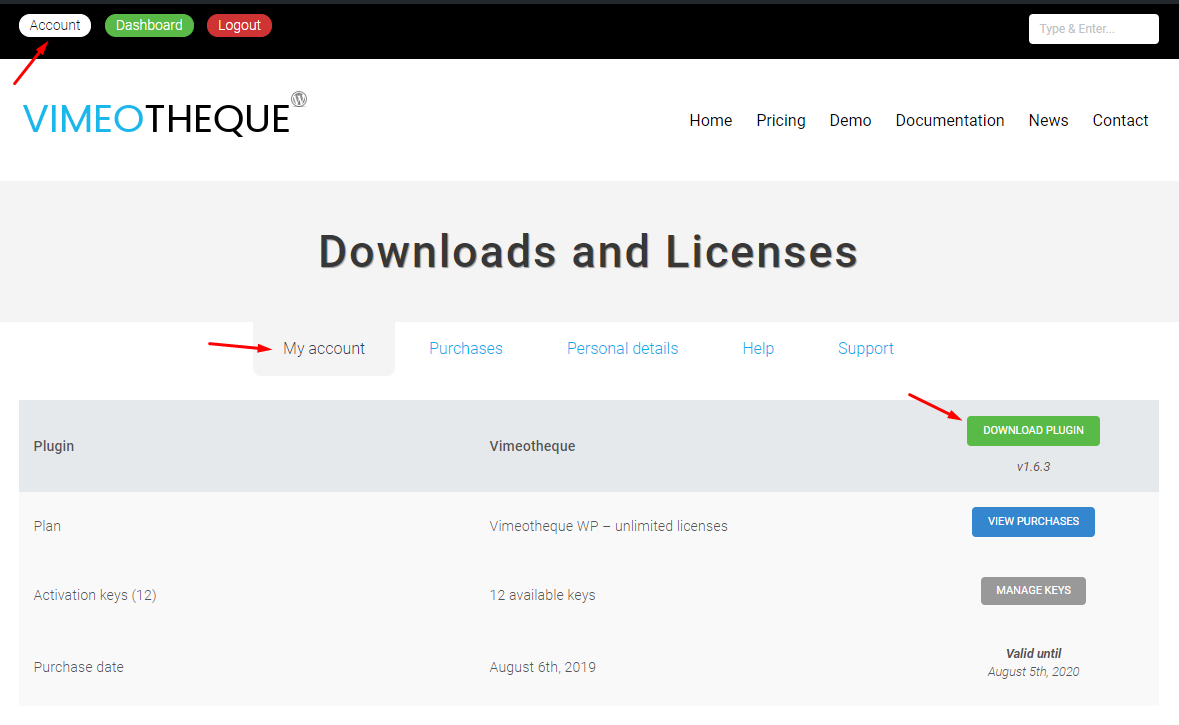The width and height of the screenshot is (1179, 725).
Task: Open the Documentation menu link
Action: [950, 120]
